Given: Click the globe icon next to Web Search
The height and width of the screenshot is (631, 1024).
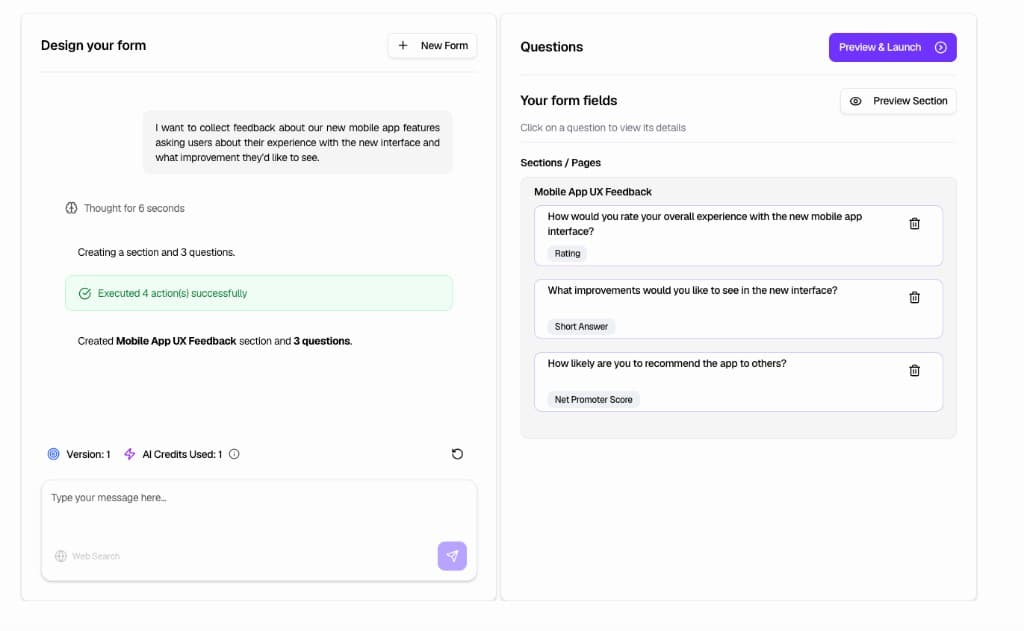Looking at the screenshot, I should tap(62, 555).
